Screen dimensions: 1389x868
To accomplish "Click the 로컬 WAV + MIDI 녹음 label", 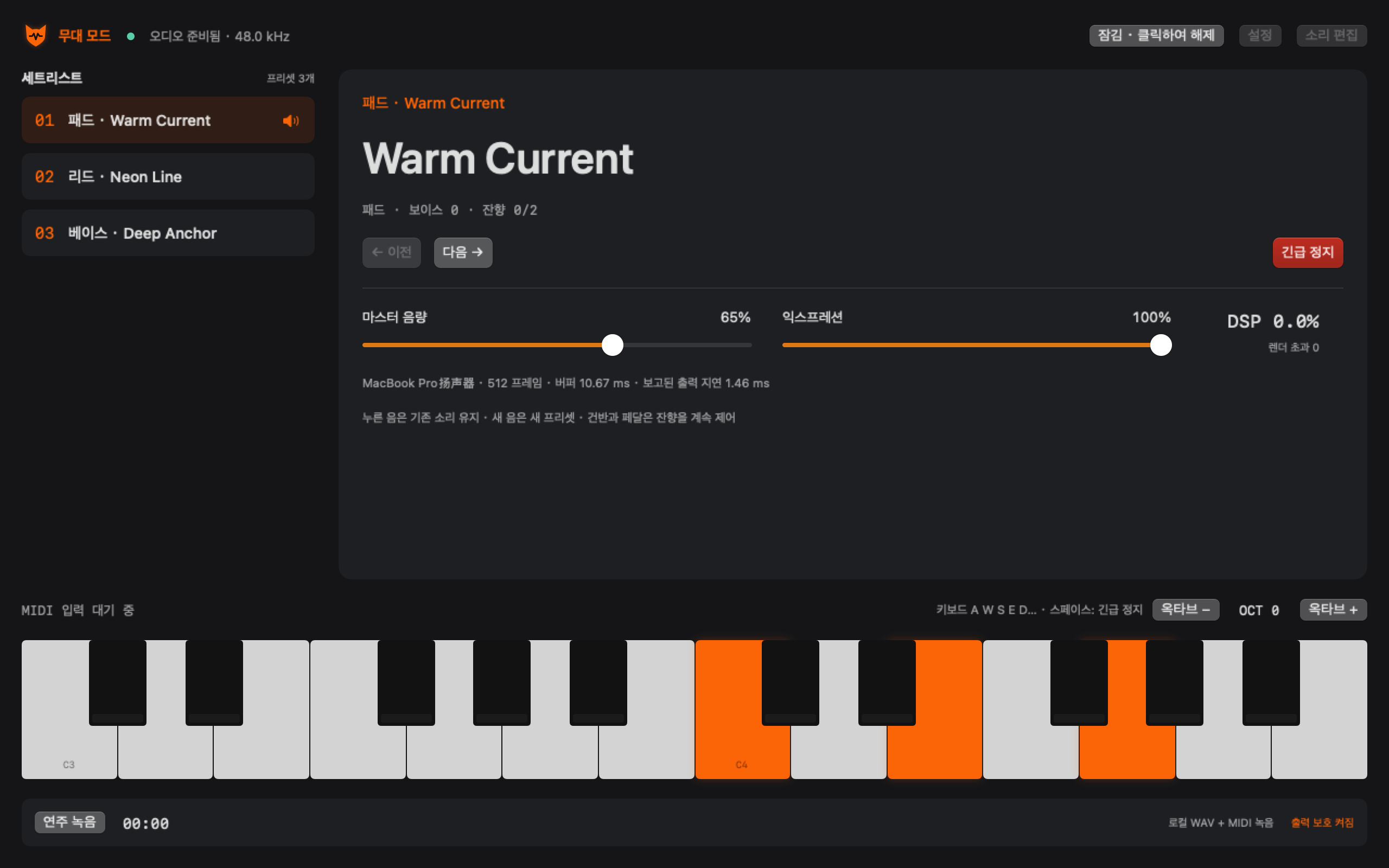I will (1221, 822).
